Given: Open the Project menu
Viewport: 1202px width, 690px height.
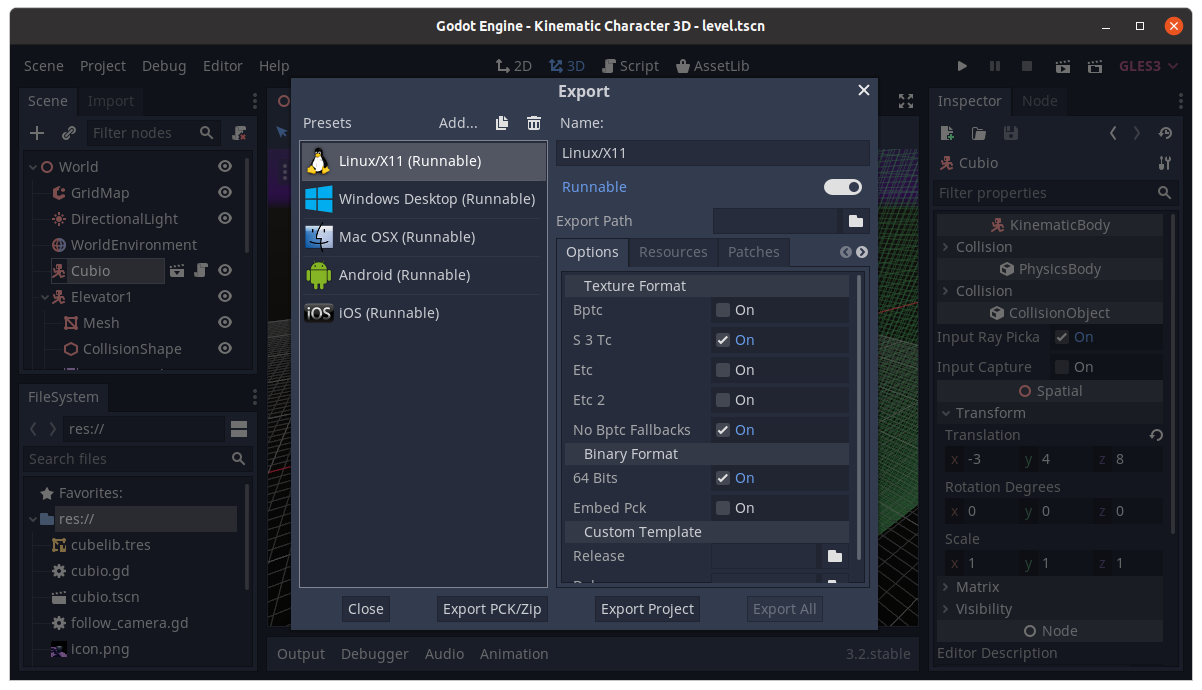Looking at the screenshot, I should (103, 66).
